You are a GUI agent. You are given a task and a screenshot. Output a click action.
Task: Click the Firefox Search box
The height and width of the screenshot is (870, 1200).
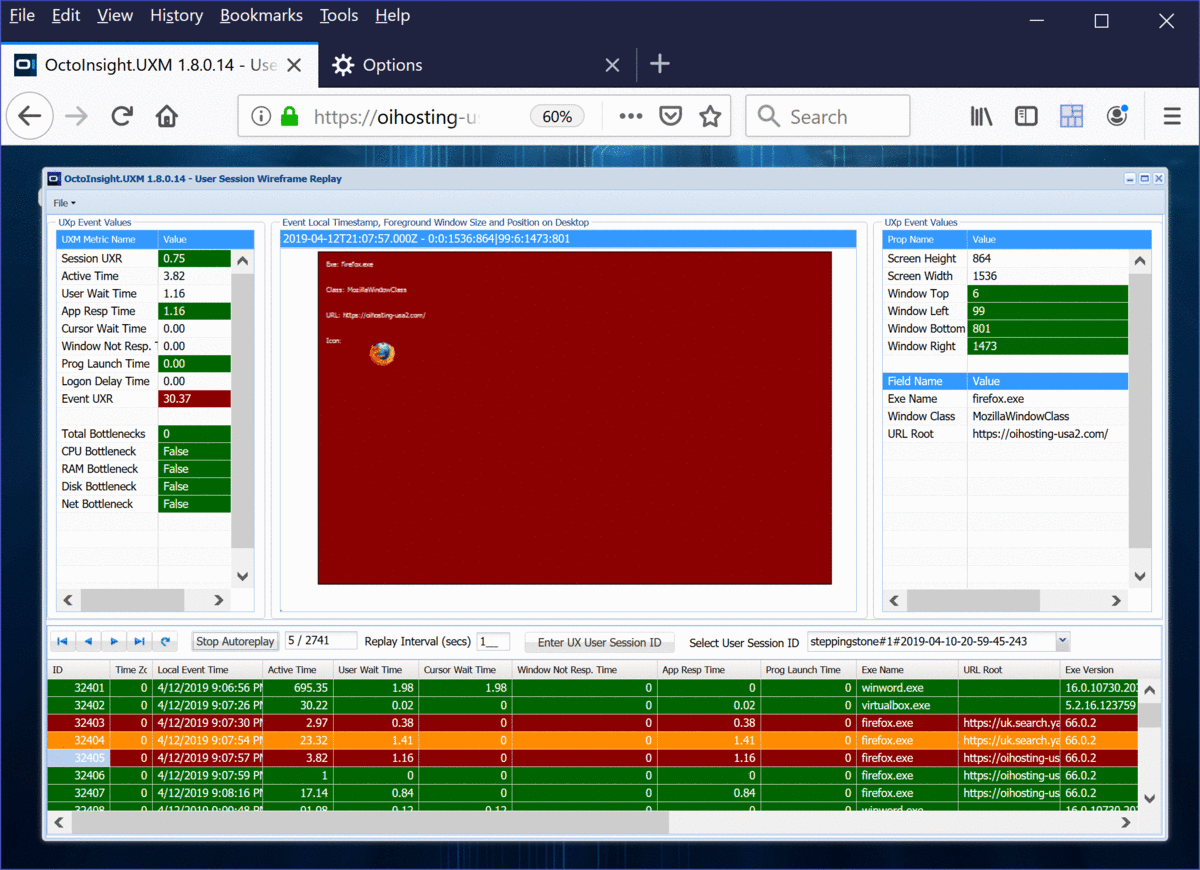828,117
